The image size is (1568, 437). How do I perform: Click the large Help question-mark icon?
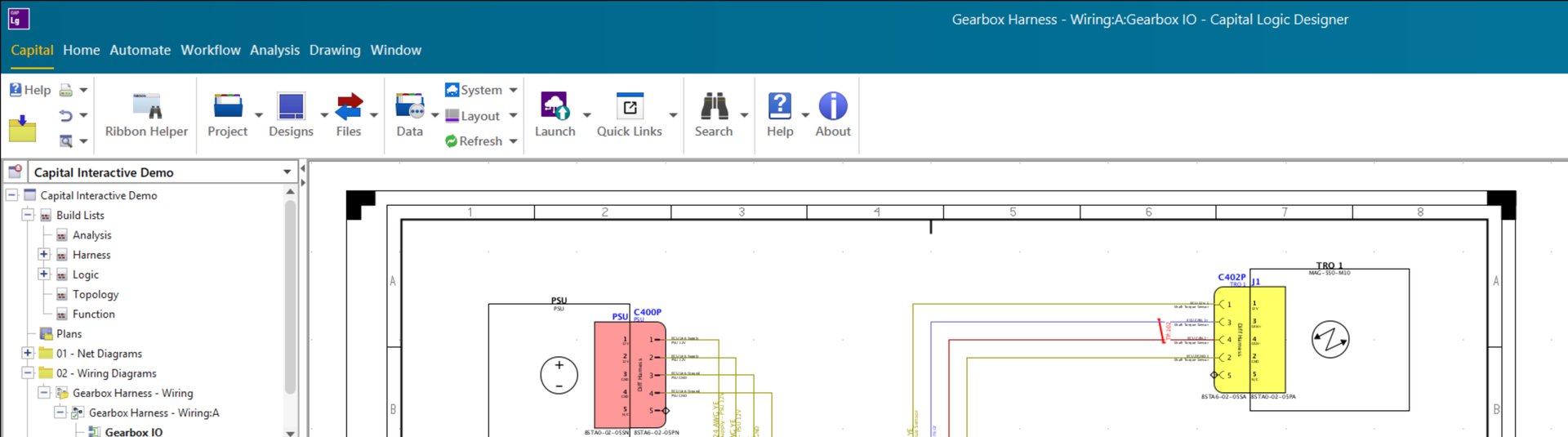[x=780, y=106]
